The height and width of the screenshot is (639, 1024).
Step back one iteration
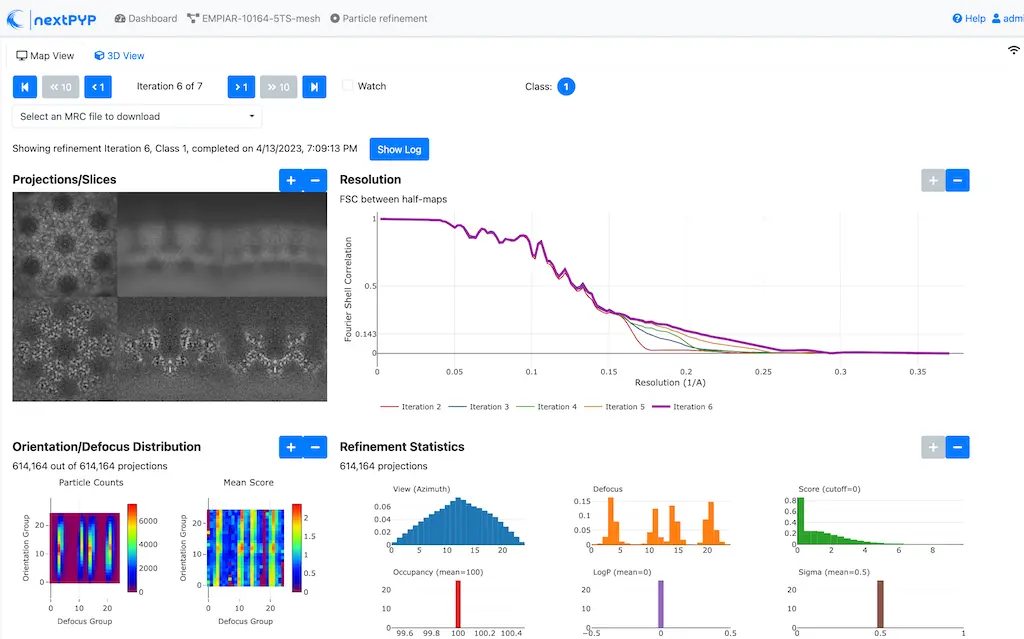(x=98, y=87)
